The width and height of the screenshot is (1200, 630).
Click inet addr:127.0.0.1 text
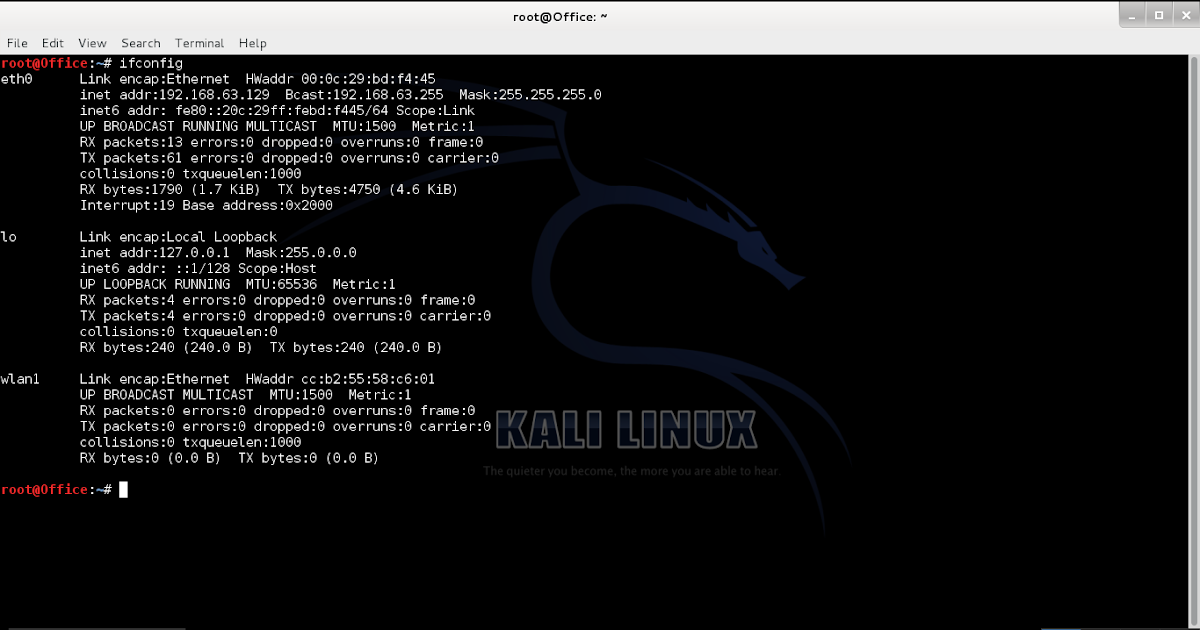(x=155, y=253)
